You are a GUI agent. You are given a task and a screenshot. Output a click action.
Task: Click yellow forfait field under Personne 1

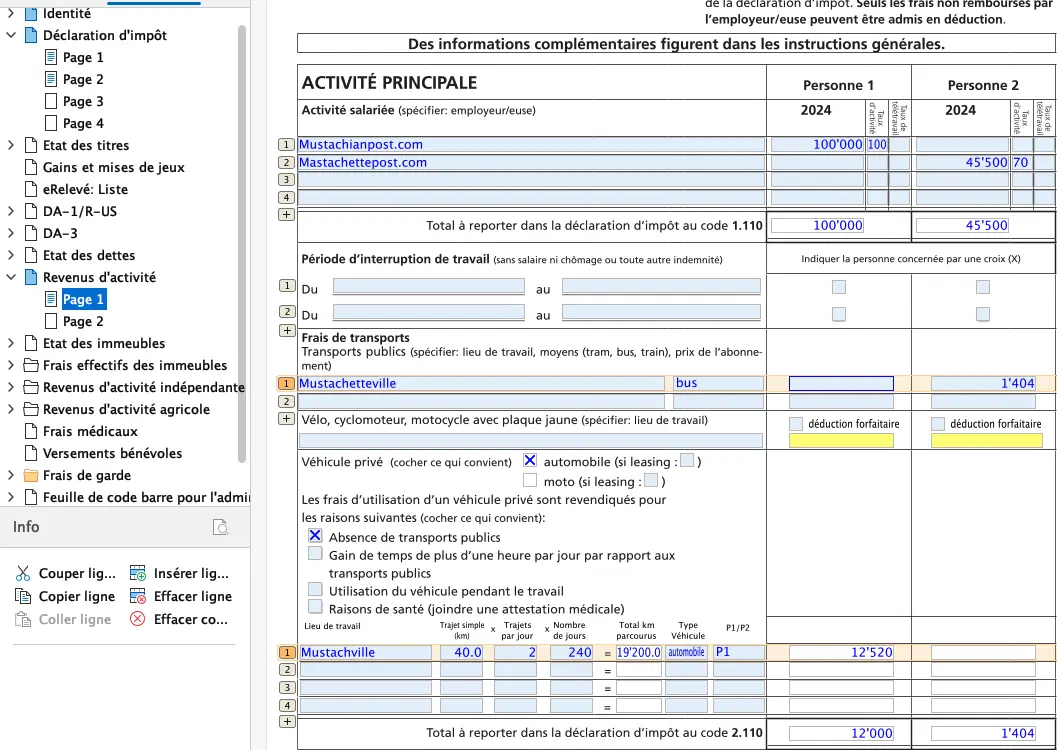pyautogui.click(x=840, y=440)
